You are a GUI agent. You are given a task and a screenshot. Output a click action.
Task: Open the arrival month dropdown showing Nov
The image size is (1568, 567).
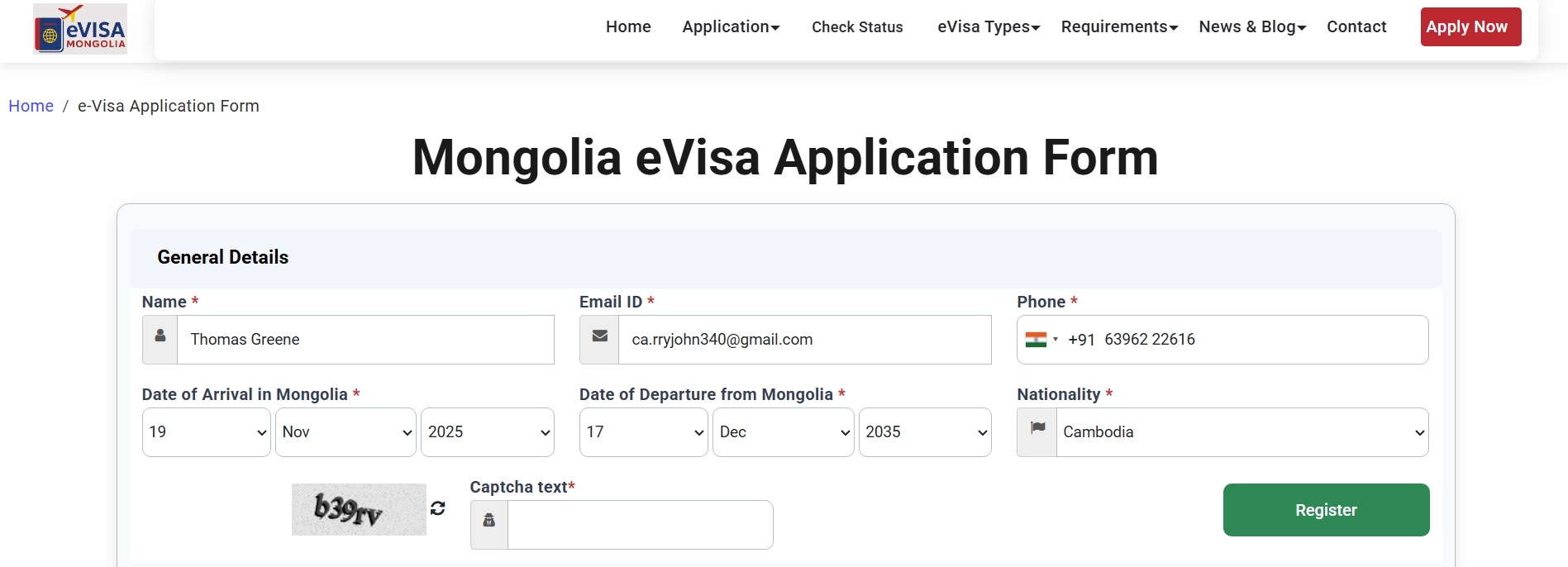346,432
